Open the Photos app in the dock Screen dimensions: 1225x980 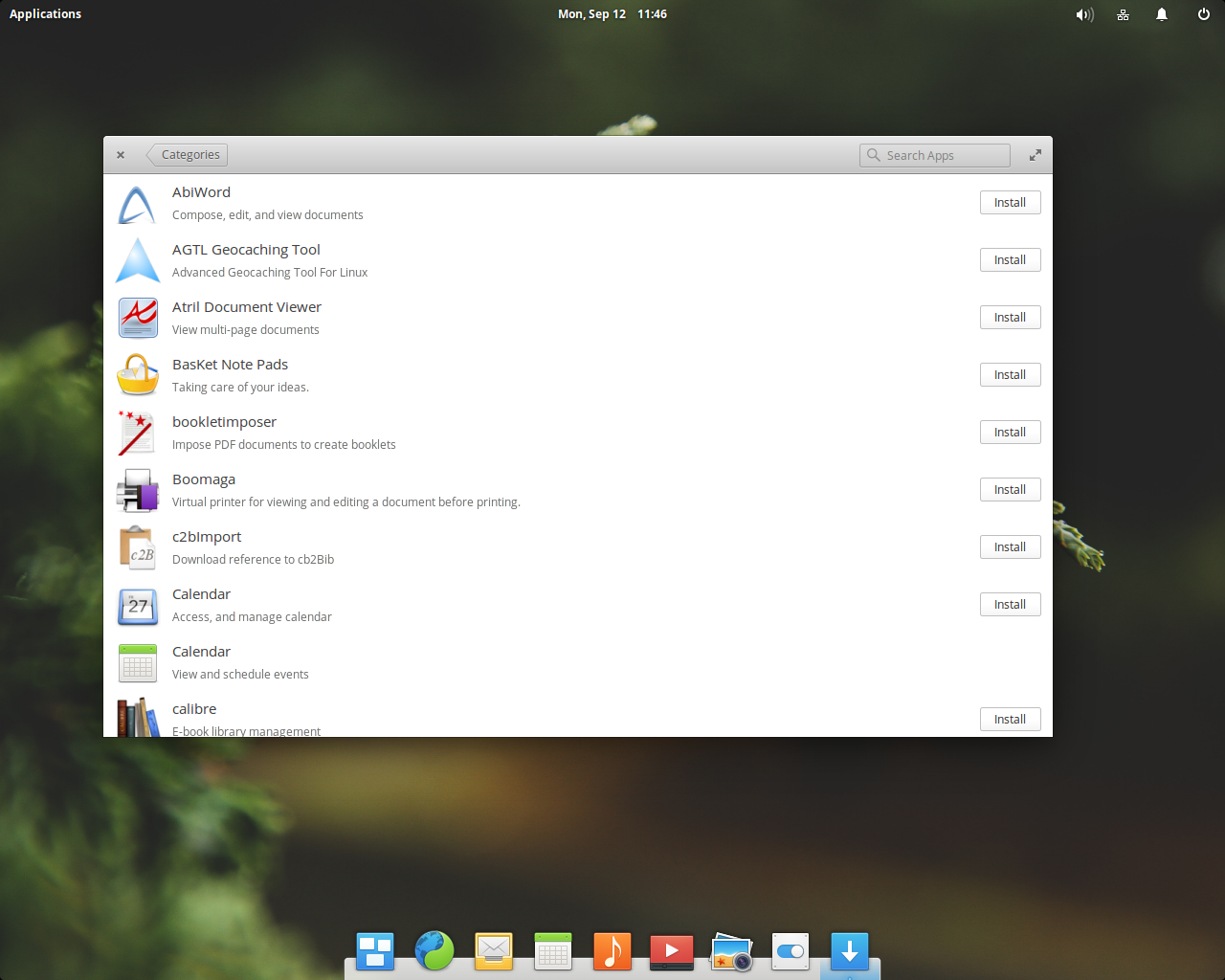pos(731,952)
